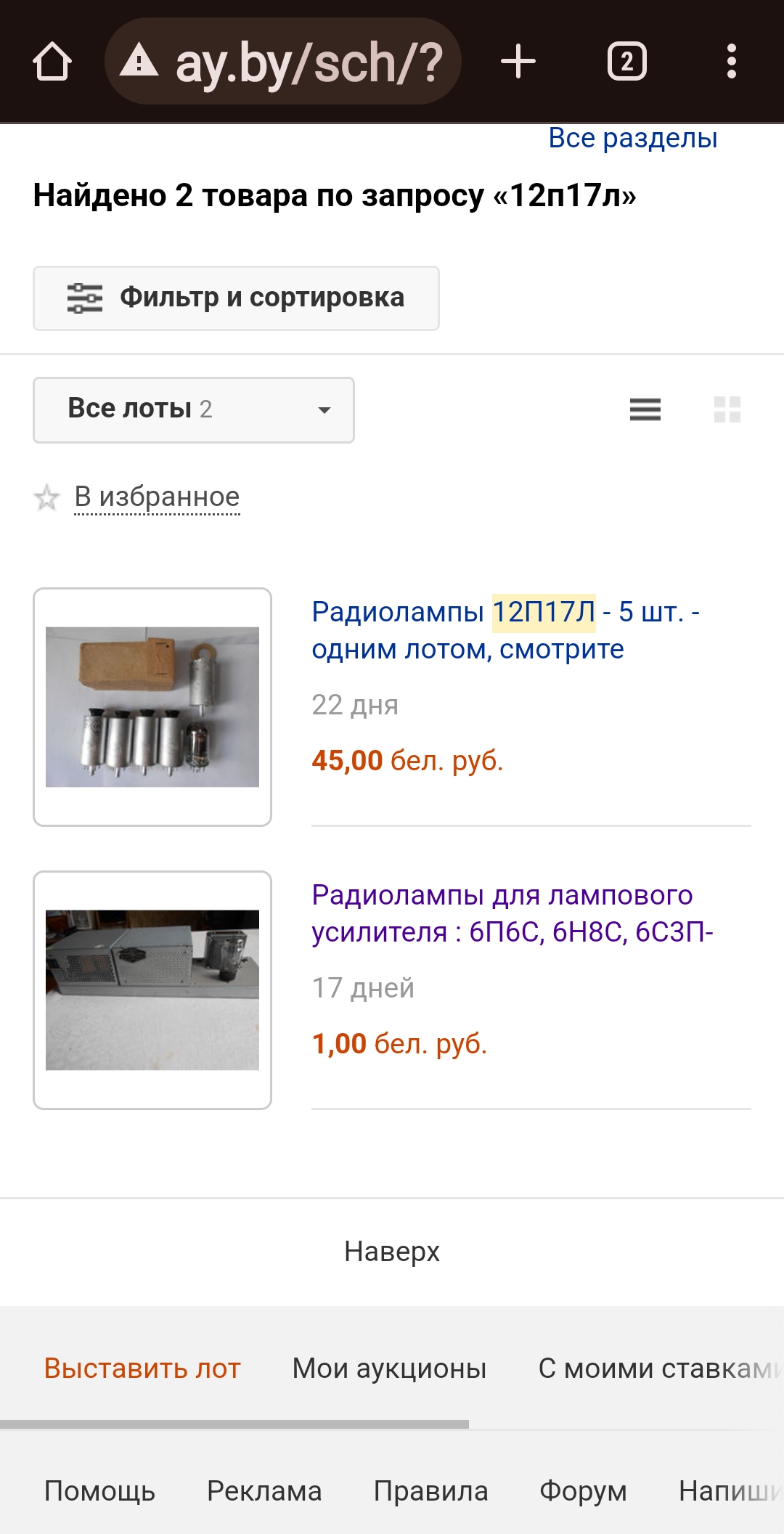Click the favorites star icon
Viewport: 784px width, 1534px height.
(47, 498)
